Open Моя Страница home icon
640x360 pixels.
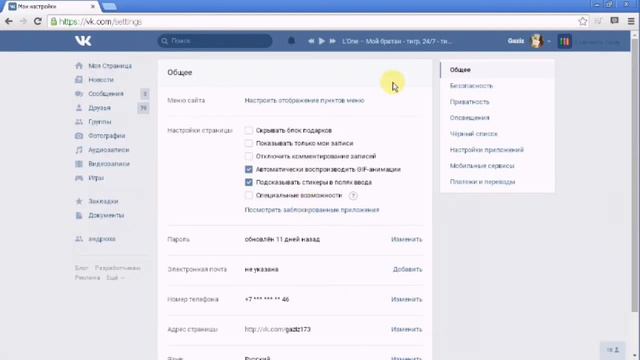[79, 66]
